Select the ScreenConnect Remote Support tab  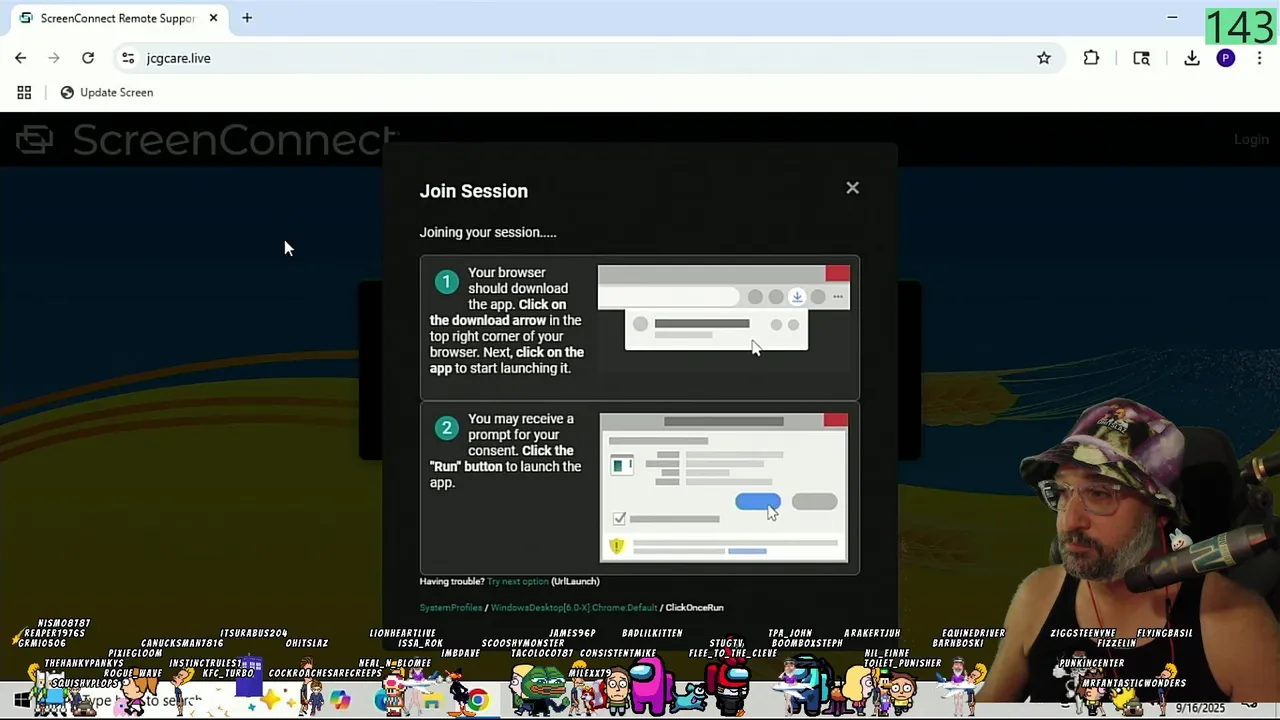pos(117,18)
